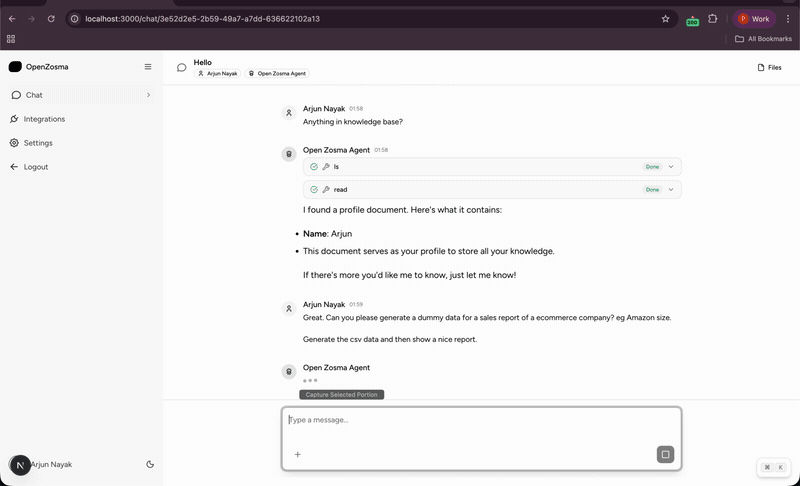Click the Work profile button in browser
This screenshot has height=486, width=800.
[x=754, y=19]
